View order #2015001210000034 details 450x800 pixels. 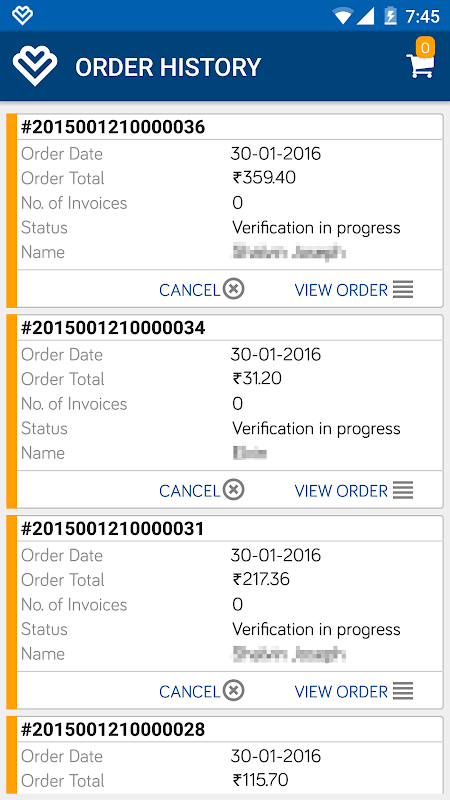pyautogui.click(x=354, y=491)
